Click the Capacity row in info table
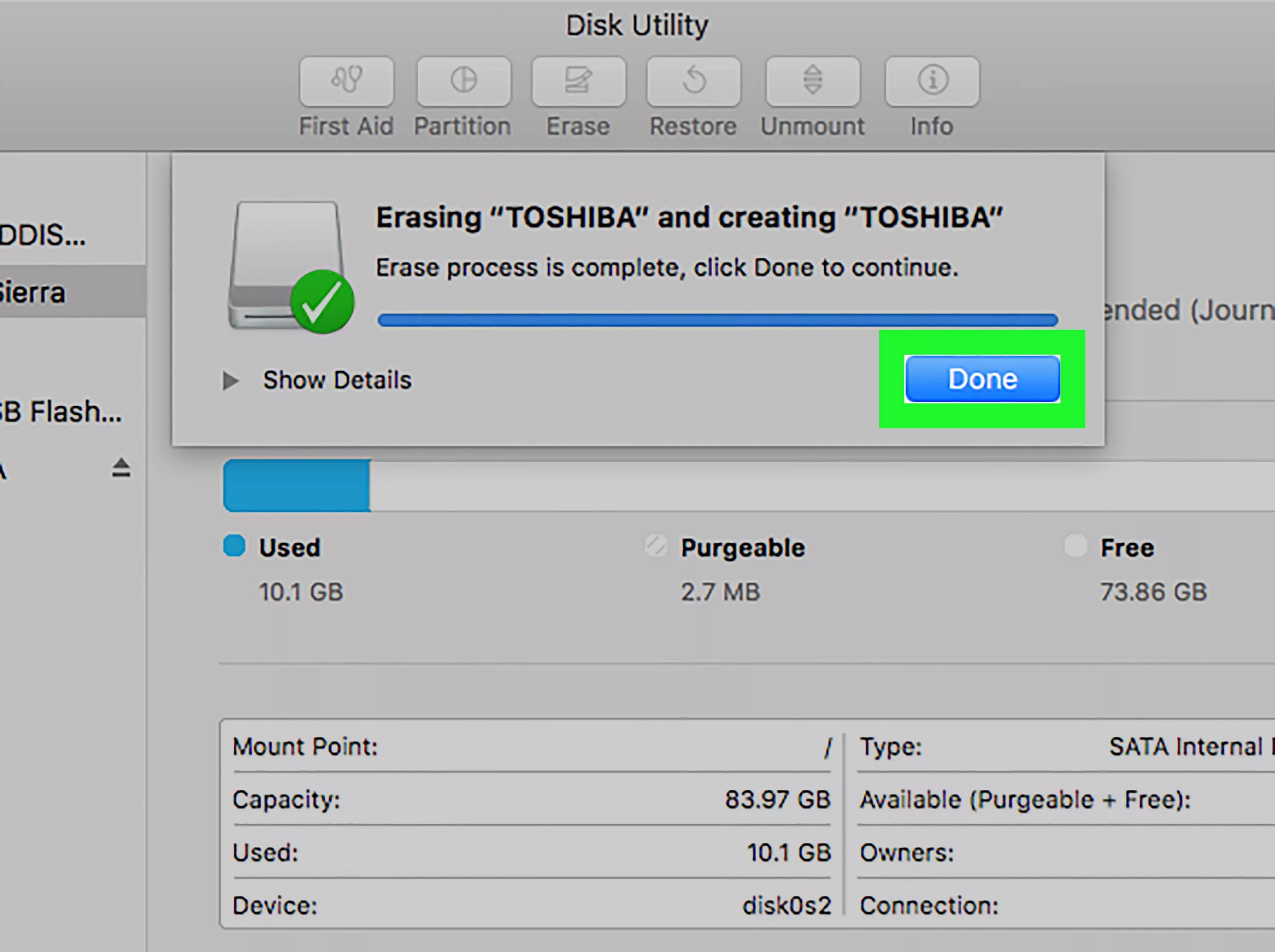1275x952 pixels. (530, 799)
